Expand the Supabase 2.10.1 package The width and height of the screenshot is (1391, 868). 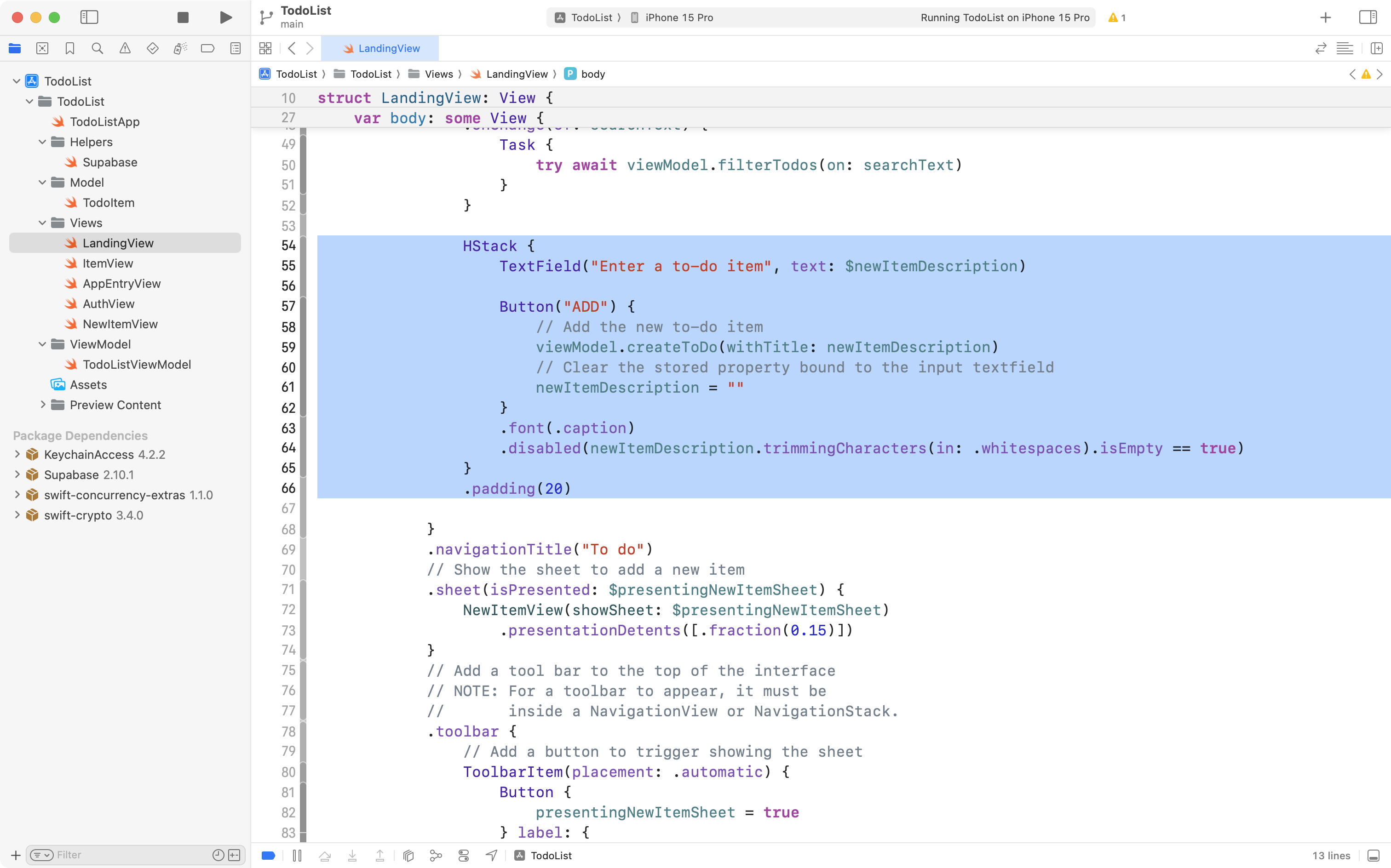17,475
